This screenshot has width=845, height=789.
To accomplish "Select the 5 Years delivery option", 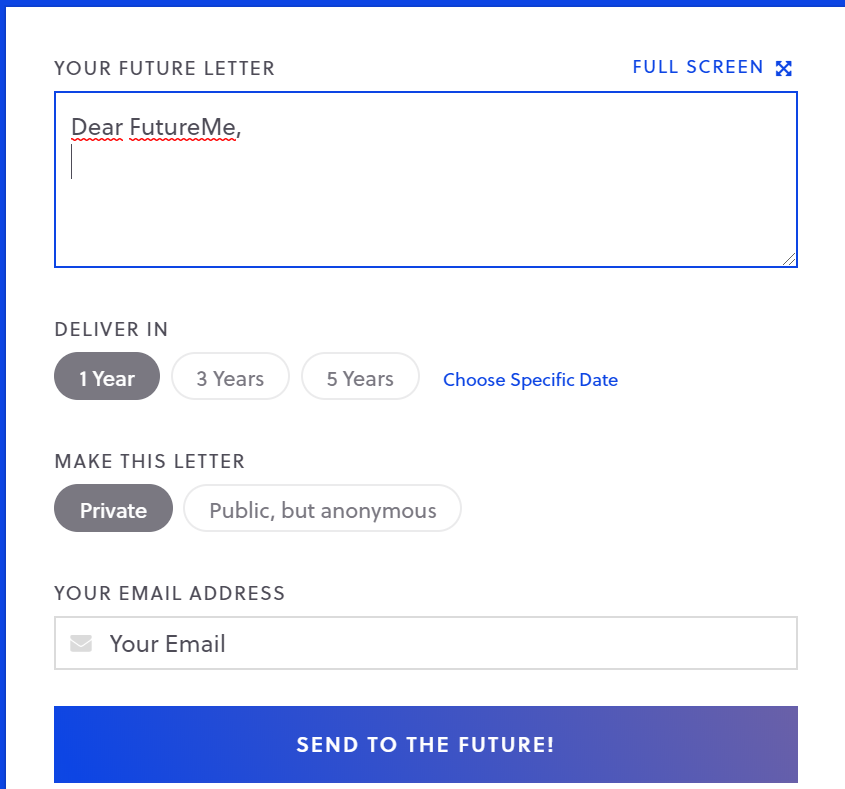I will (360, 377).
